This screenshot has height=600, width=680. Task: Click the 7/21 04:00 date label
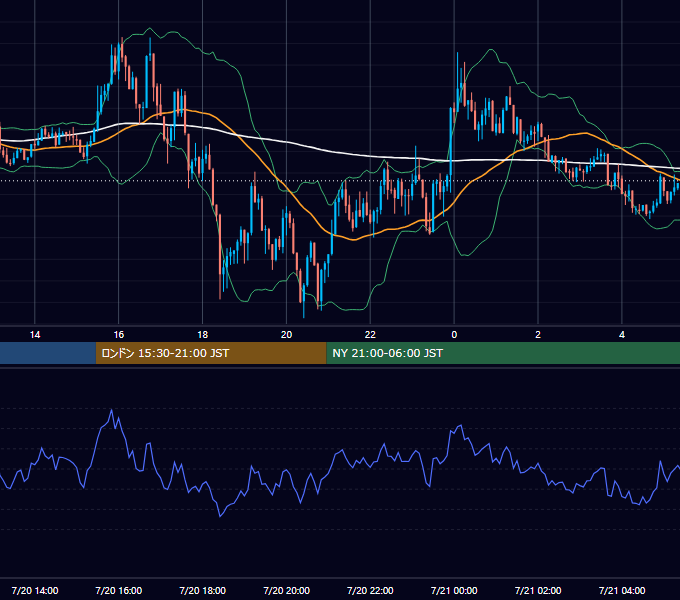[622, 590]
